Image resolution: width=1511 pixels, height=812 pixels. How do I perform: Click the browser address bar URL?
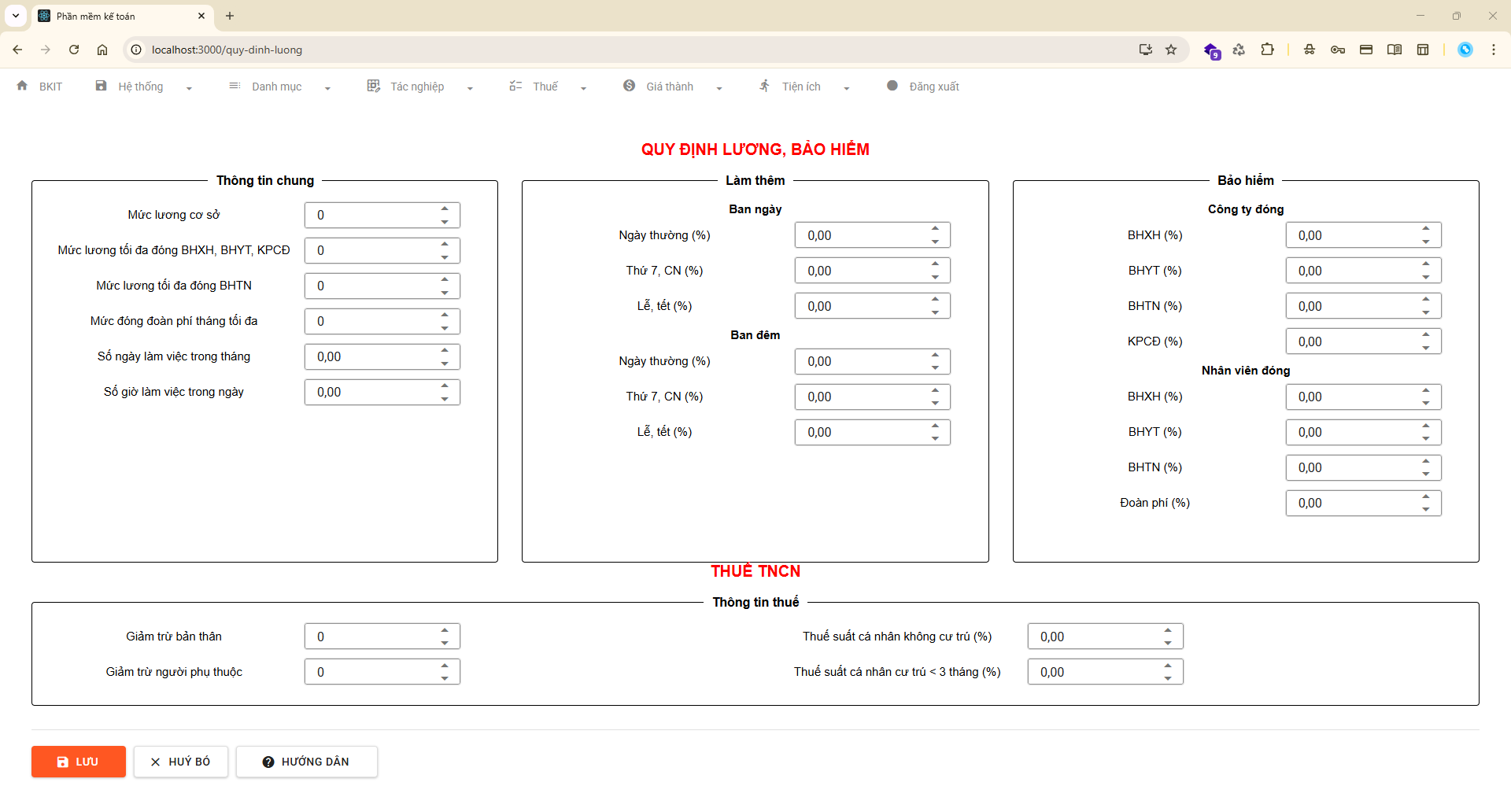click(227, 50)
